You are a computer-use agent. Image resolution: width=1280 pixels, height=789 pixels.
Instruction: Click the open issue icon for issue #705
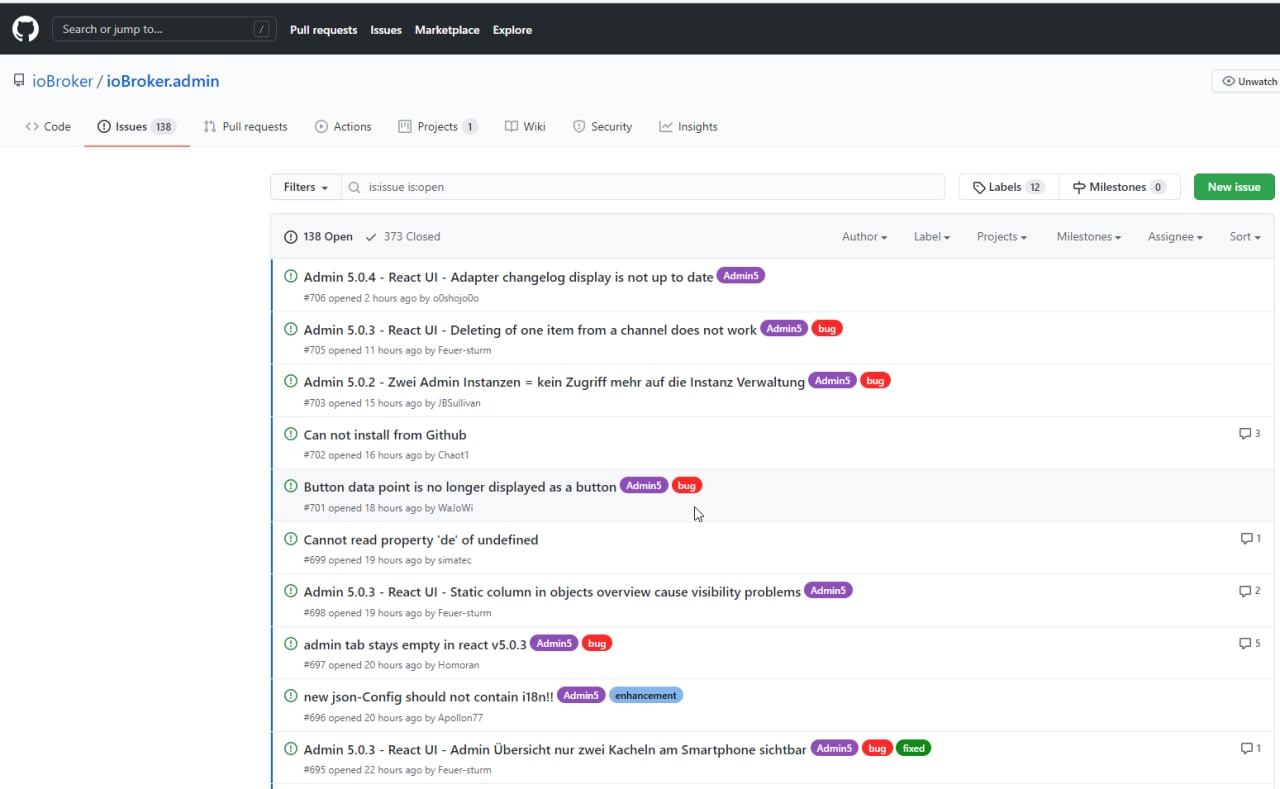point(291,329)
